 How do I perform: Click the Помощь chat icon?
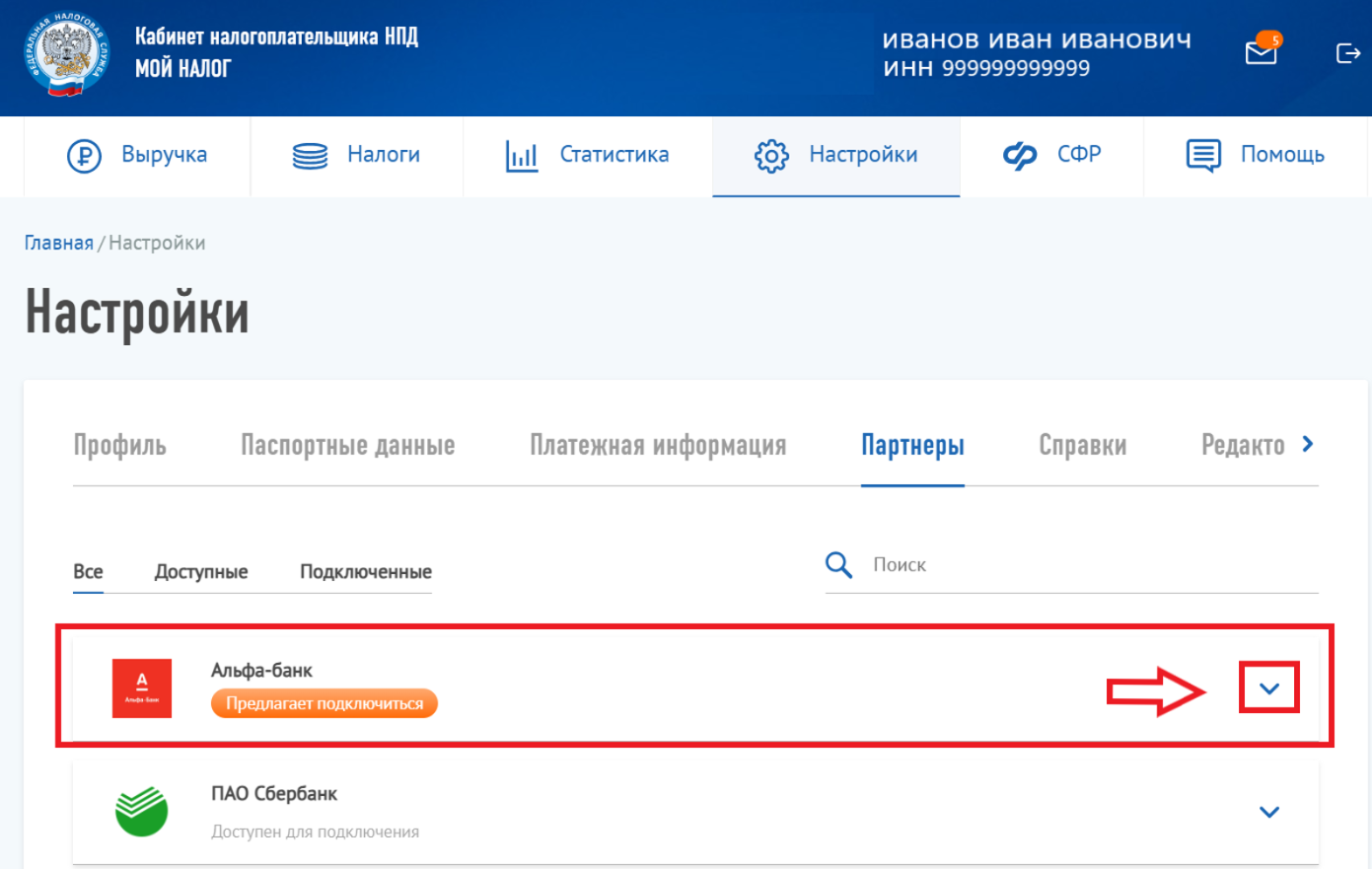coord(1203,156)
